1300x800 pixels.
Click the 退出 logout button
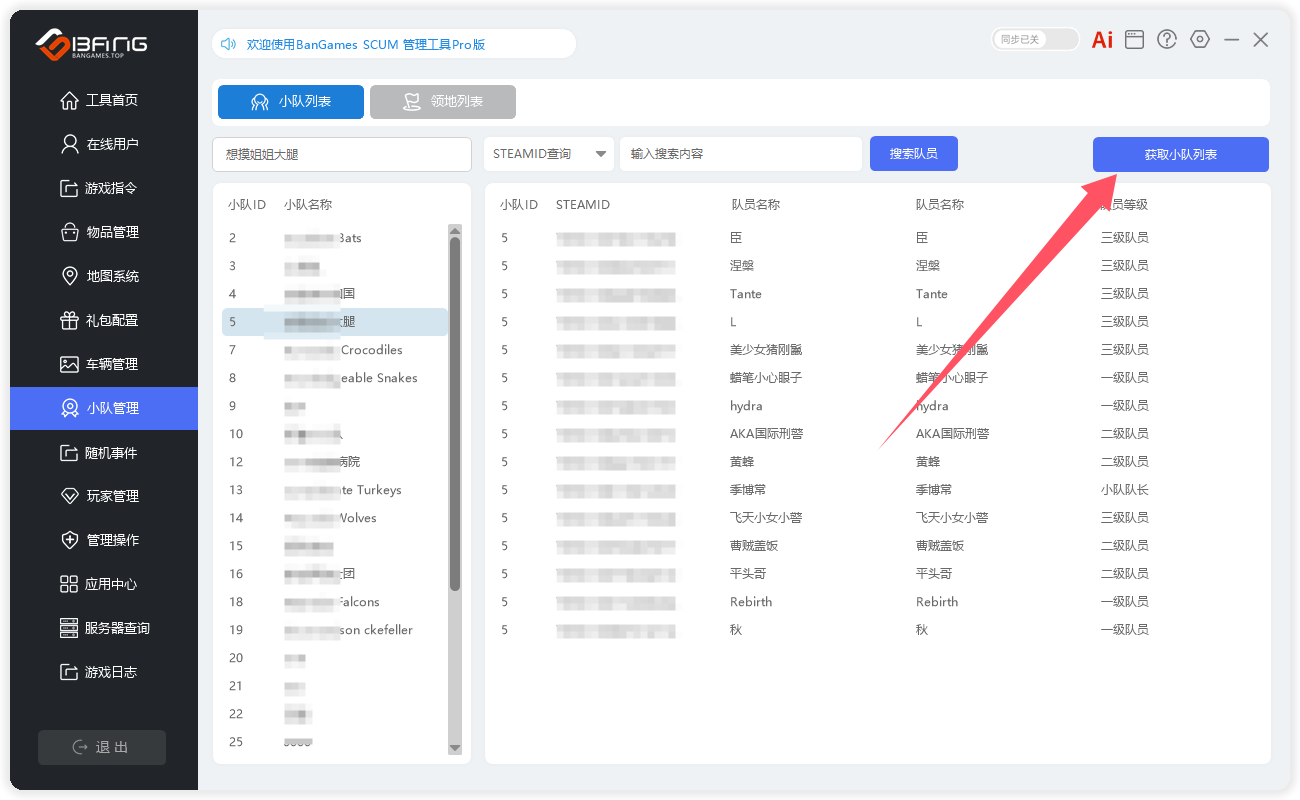[102, 748]
